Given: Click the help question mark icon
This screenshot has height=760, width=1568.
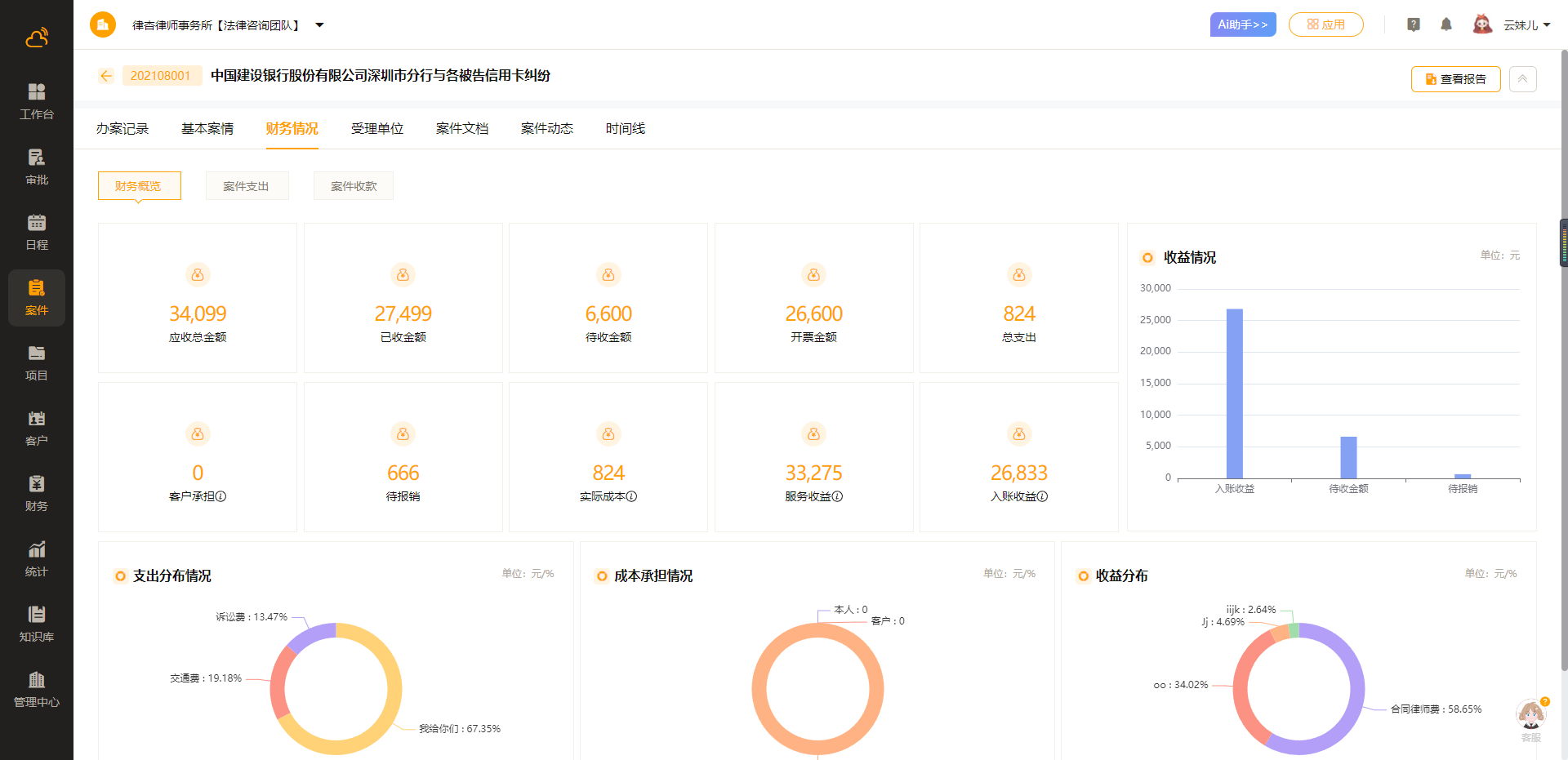Looking at the screenshot, I should 1414,24.
